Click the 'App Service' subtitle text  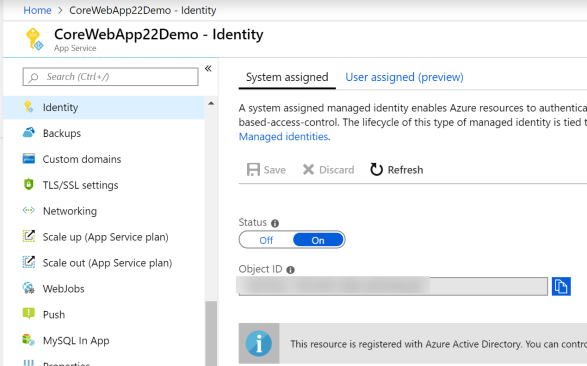point(75,48)
